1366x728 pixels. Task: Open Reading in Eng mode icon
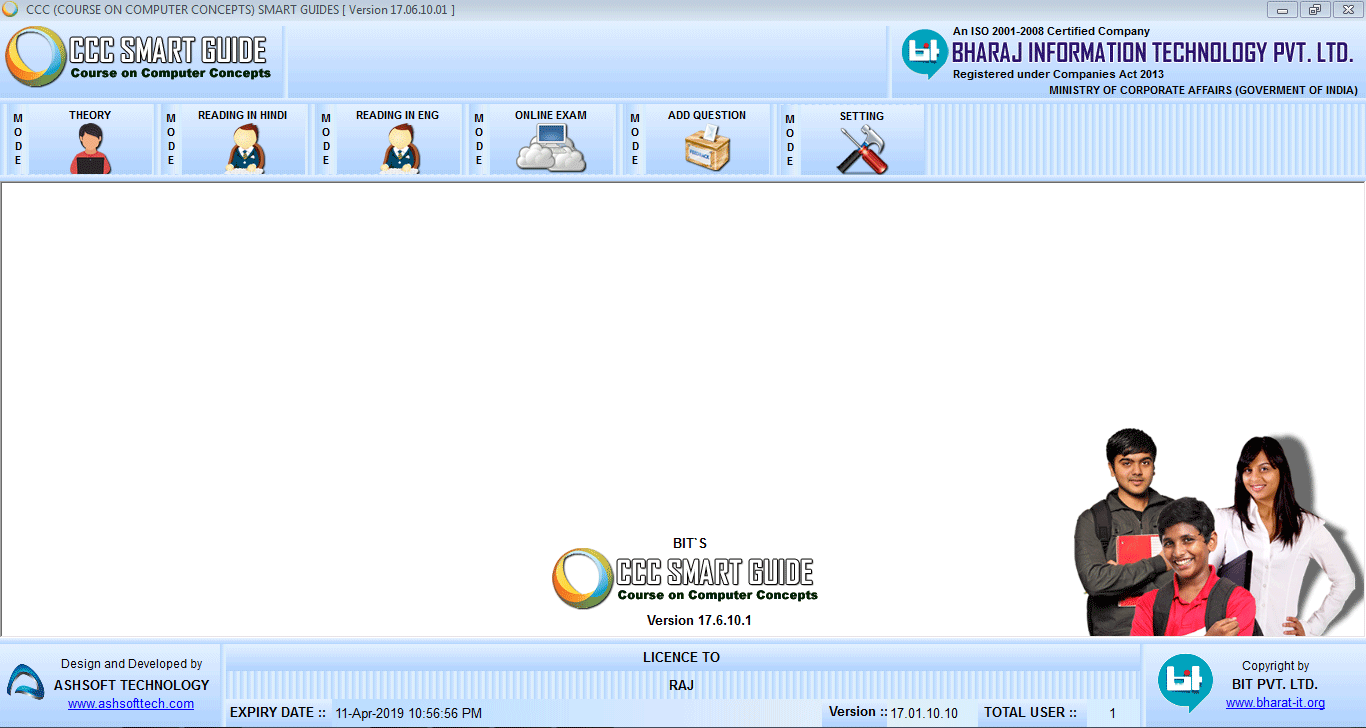(400, 149)
